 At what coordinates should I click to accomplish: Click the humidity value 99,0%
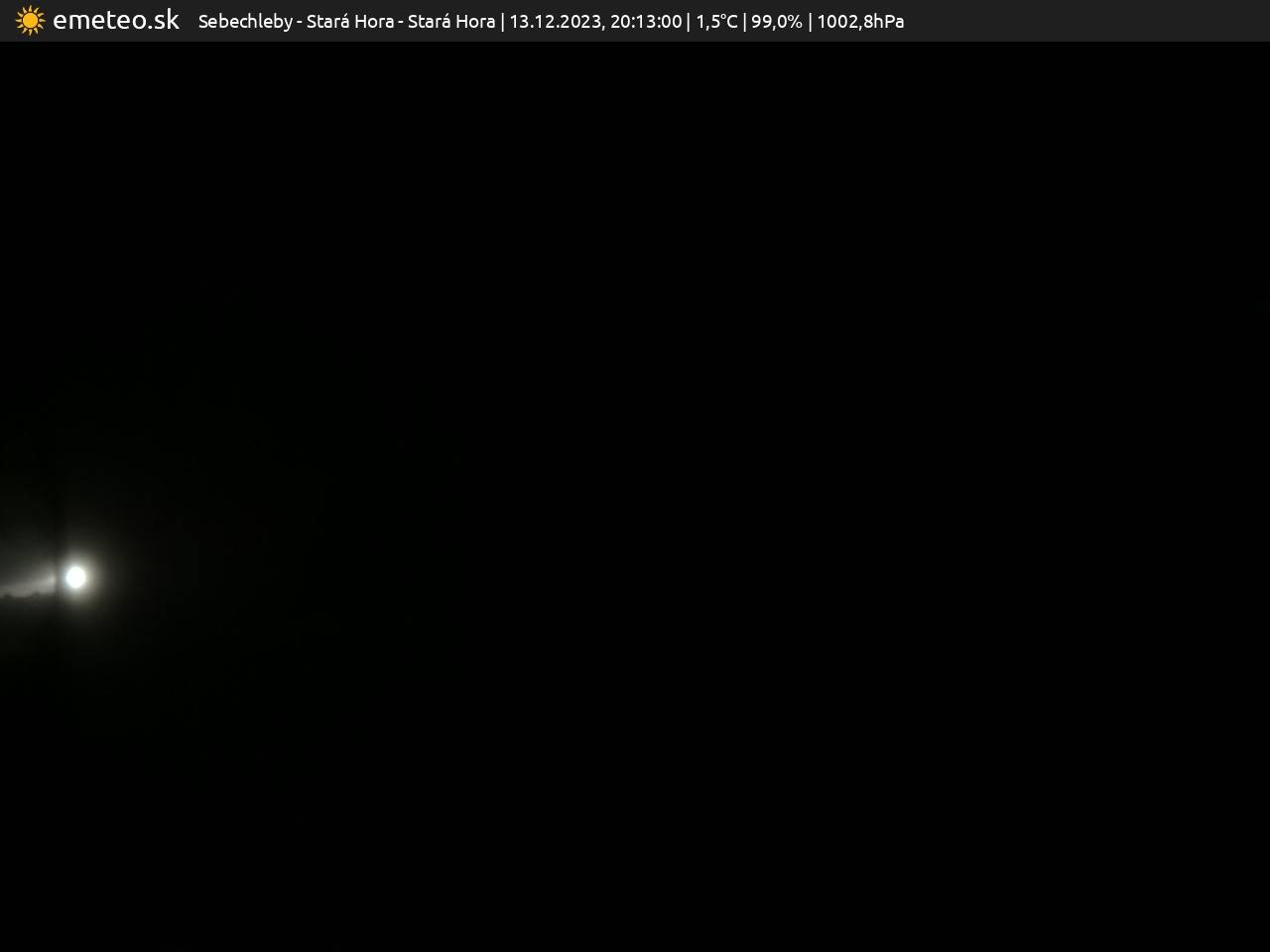click(x=776, y=22)
